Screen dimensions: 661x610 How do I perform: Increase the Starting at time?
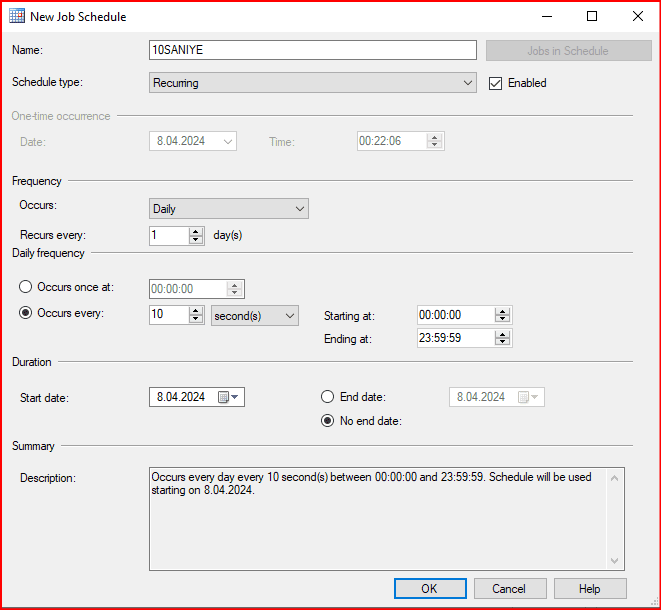point(503,311)
